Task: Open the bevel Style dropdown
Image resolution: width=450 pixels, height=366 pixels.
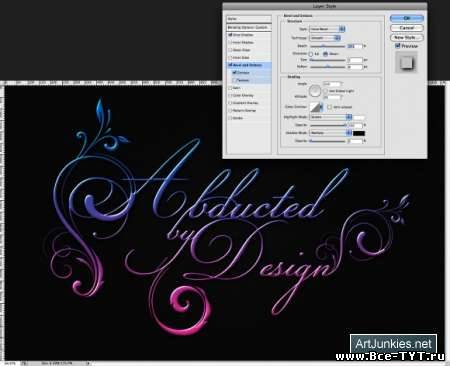Action: click(327, 29)
